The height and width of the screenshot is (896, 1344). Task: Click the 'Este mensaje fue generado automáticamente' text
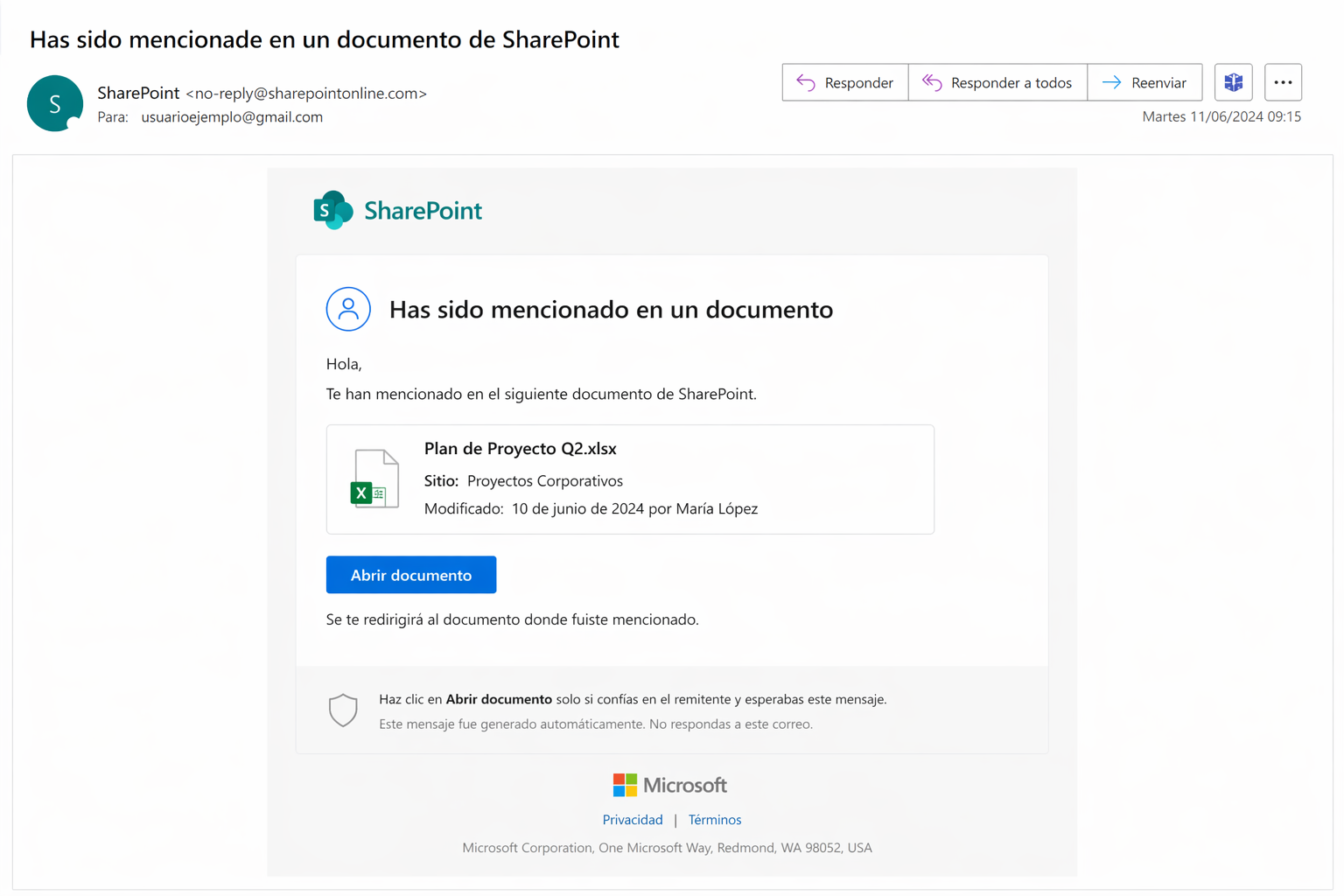click(x=596, y=724)
